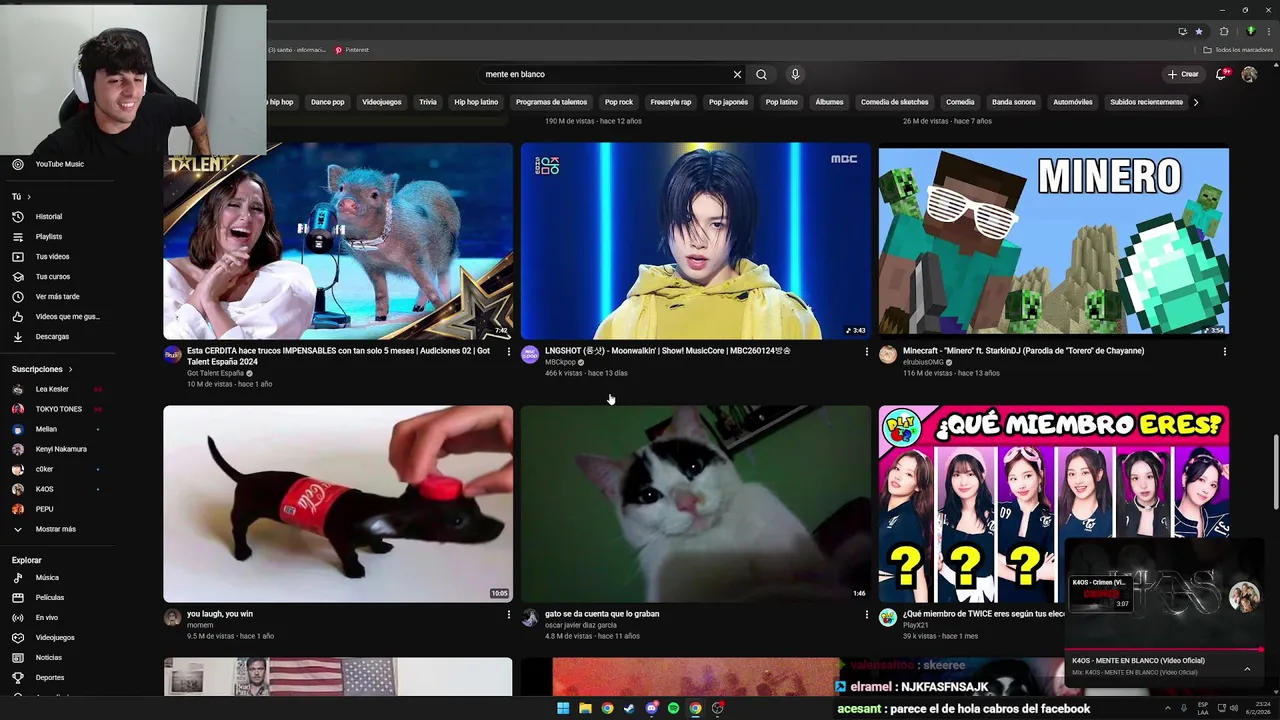Open options menu for Minecraft Minero video
Screen dimensions: 1280x720
coord(1224,351)
